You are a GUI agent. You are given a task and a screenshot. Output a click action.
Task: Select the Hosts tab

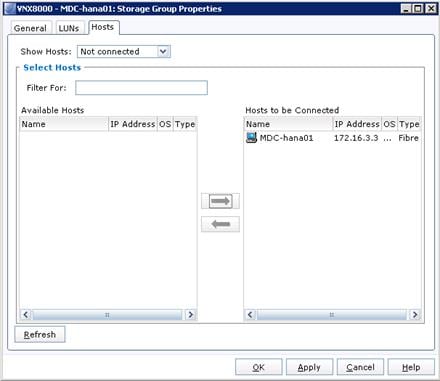[103, 27]
